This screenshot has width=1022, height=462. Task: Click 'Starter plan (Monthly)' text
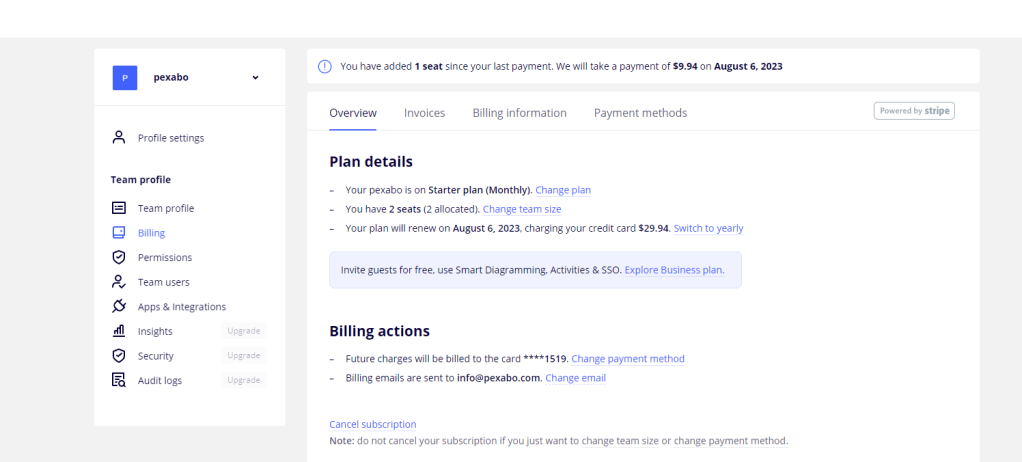pos(480,190)
